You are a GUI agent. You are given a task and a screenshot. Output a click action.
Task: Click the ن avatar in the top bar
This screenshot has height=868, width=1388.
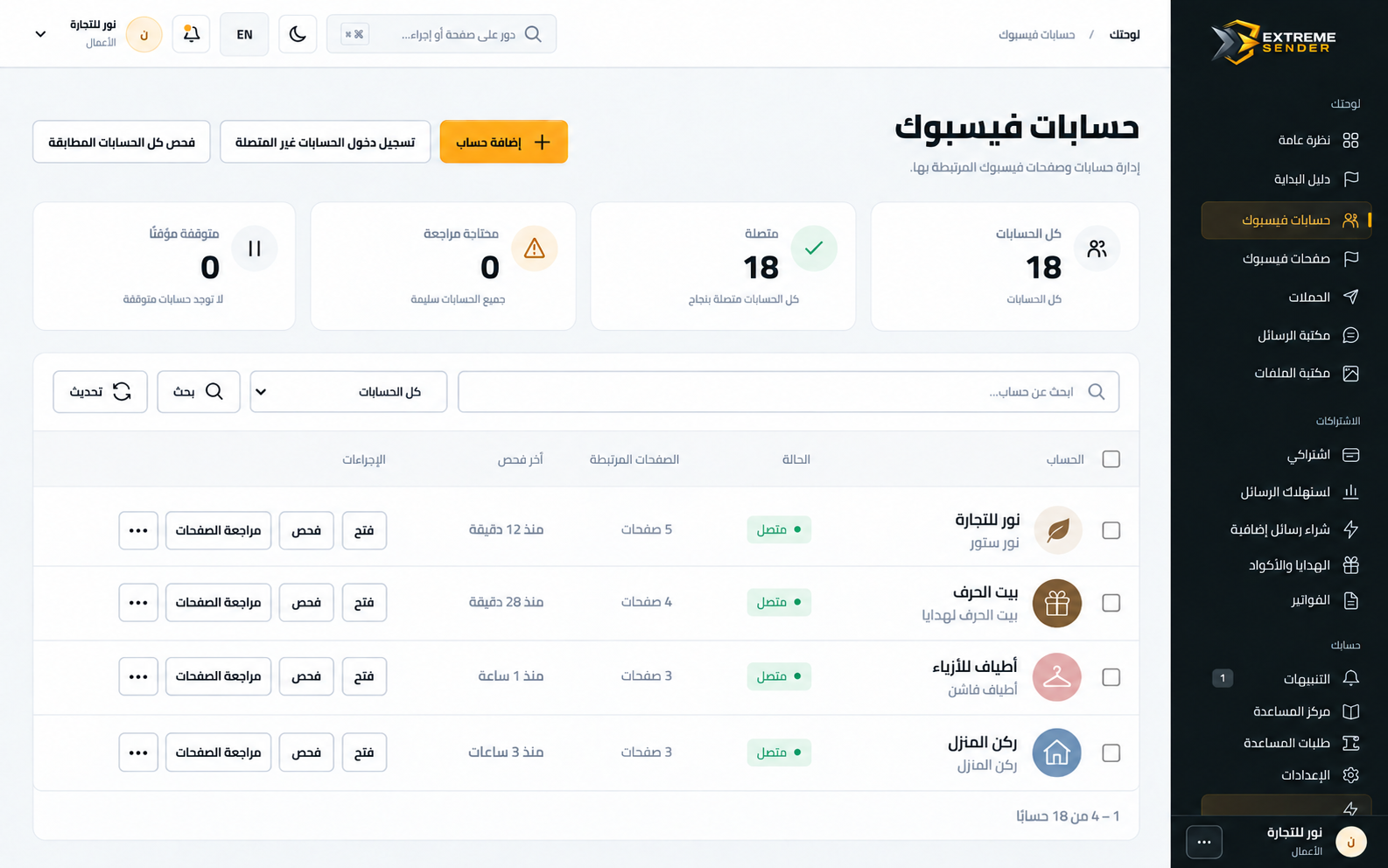click(x=144, y=34)
